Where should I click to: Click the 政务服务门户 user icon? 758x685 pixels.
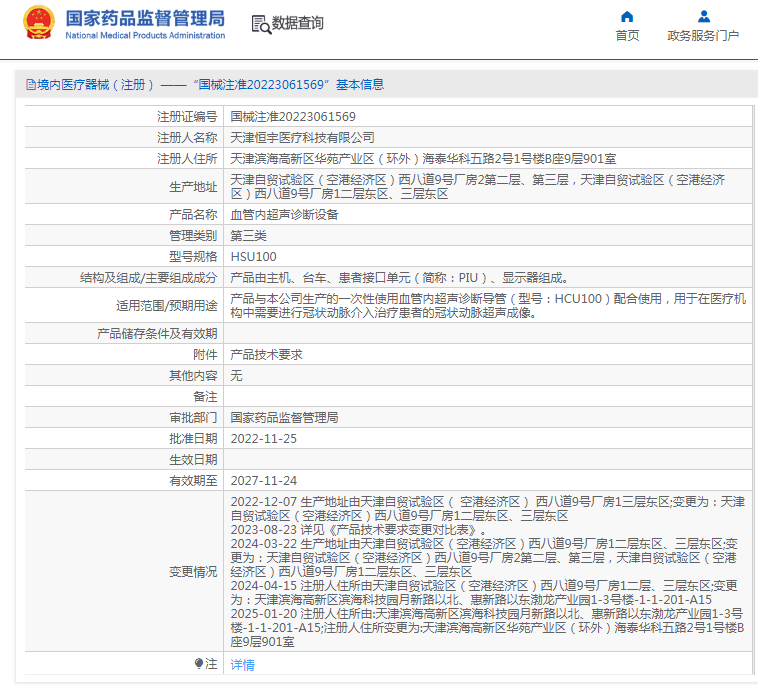click(704, 17)
